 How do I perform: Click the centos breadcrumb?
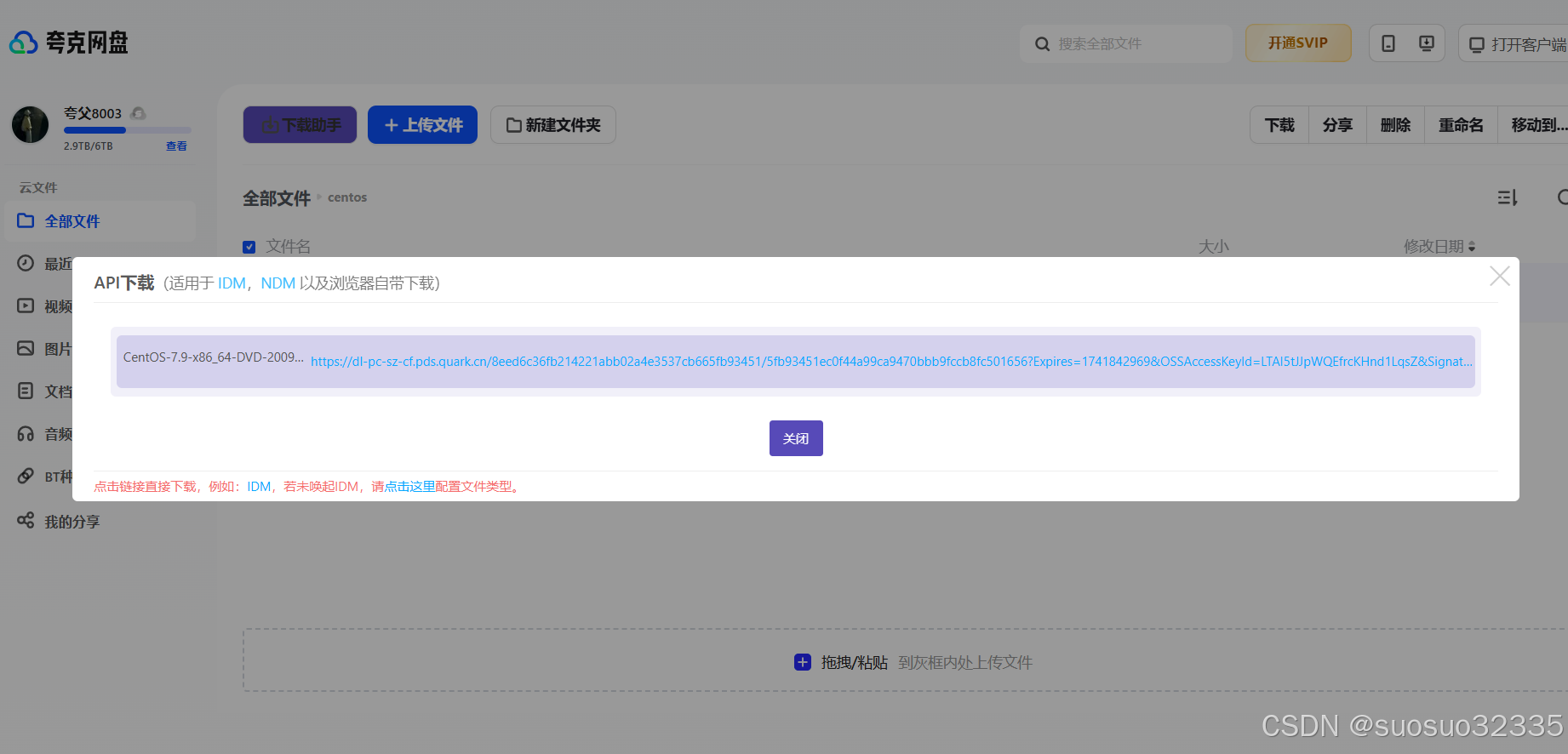tap(347, 197)
